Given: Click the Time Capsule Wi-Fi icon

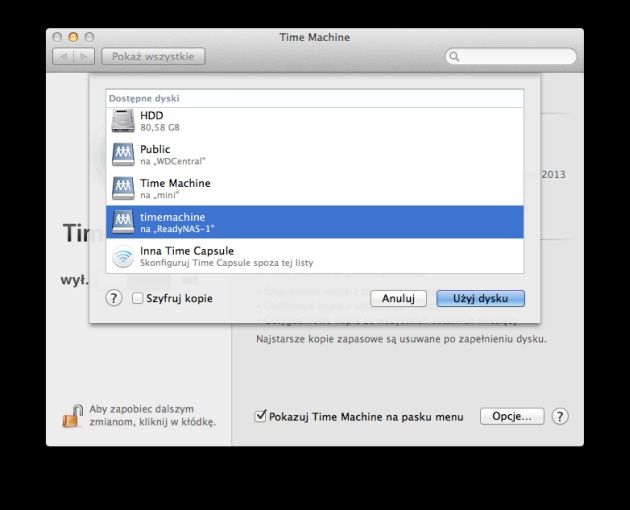Looking at the screenshot, I should 123,256.
